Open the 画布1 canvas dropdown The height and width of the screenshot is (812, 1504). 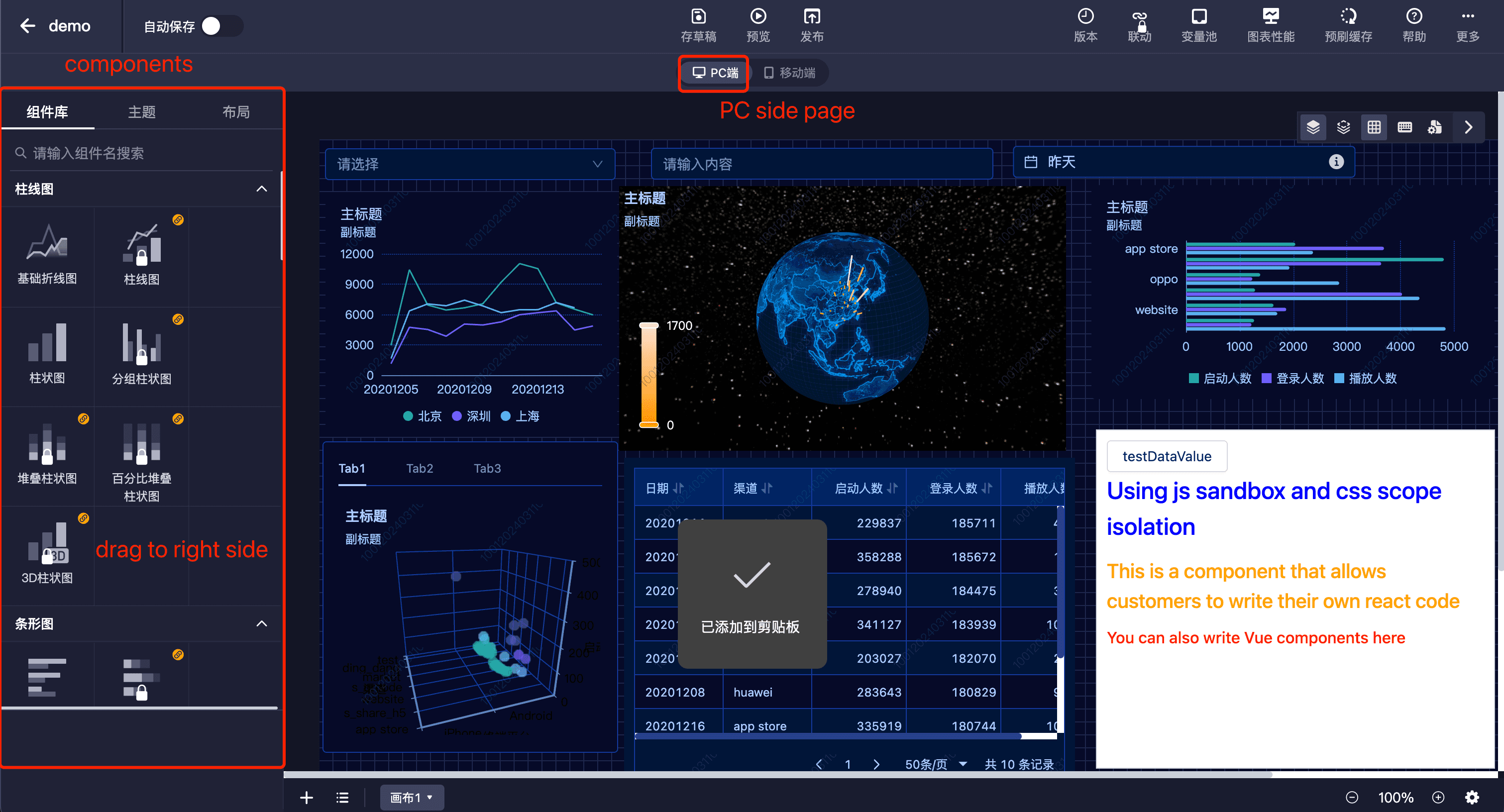412,798
